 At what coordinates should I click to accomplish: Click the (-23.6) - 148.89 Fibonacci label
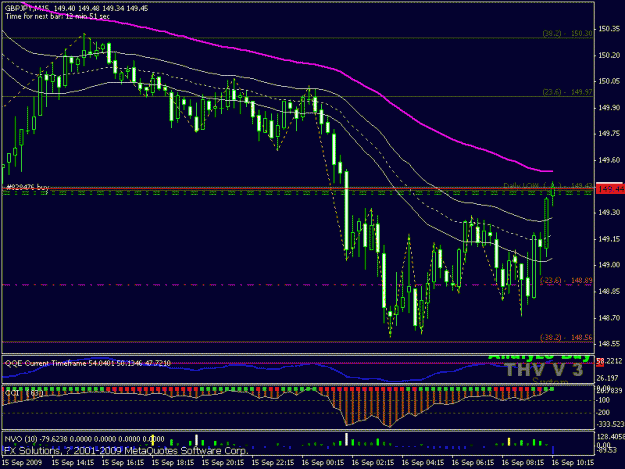click(566, 281)
